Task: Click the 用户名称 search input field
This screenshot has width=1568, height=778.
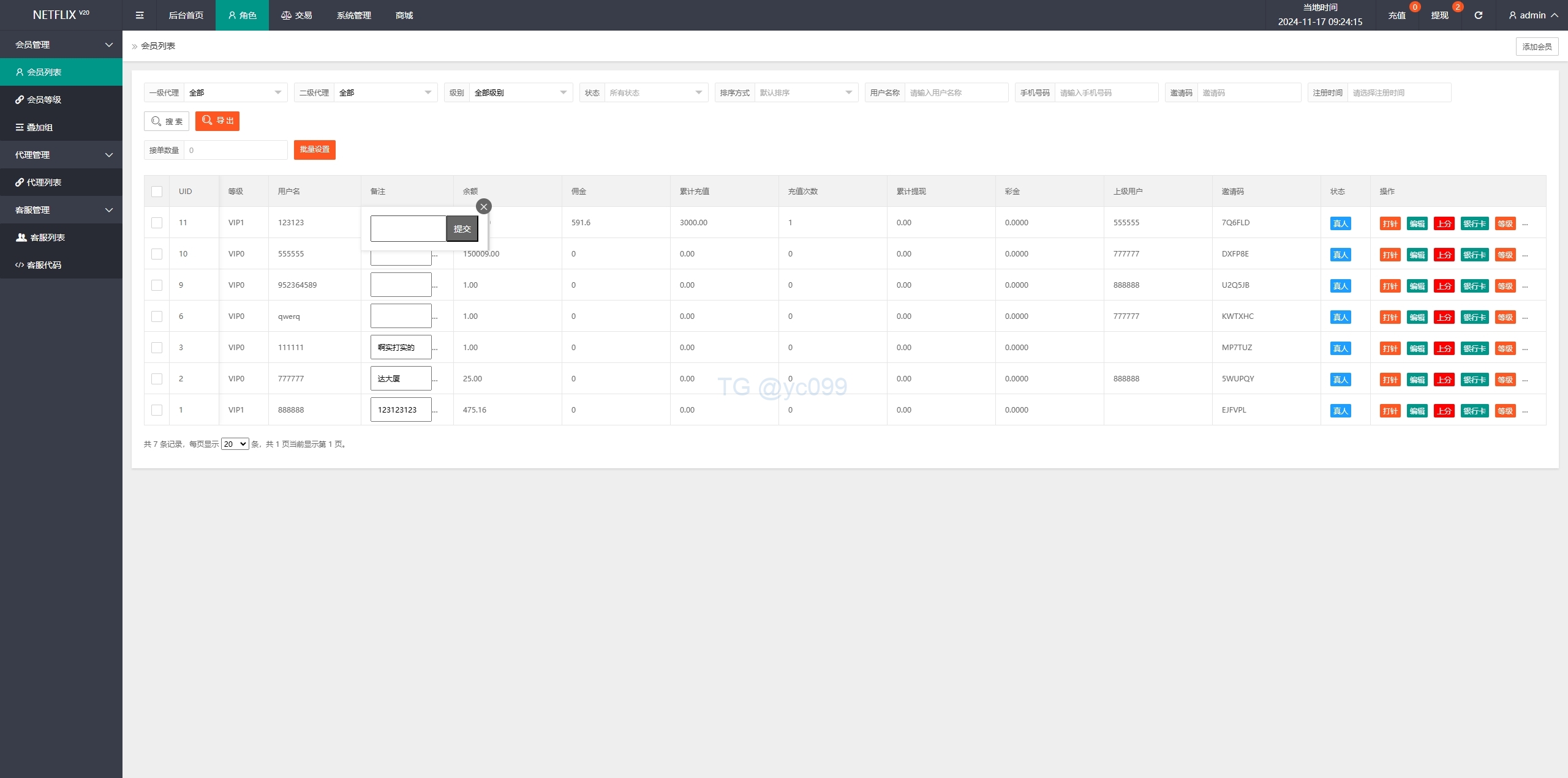Action: tap(956, 92)
